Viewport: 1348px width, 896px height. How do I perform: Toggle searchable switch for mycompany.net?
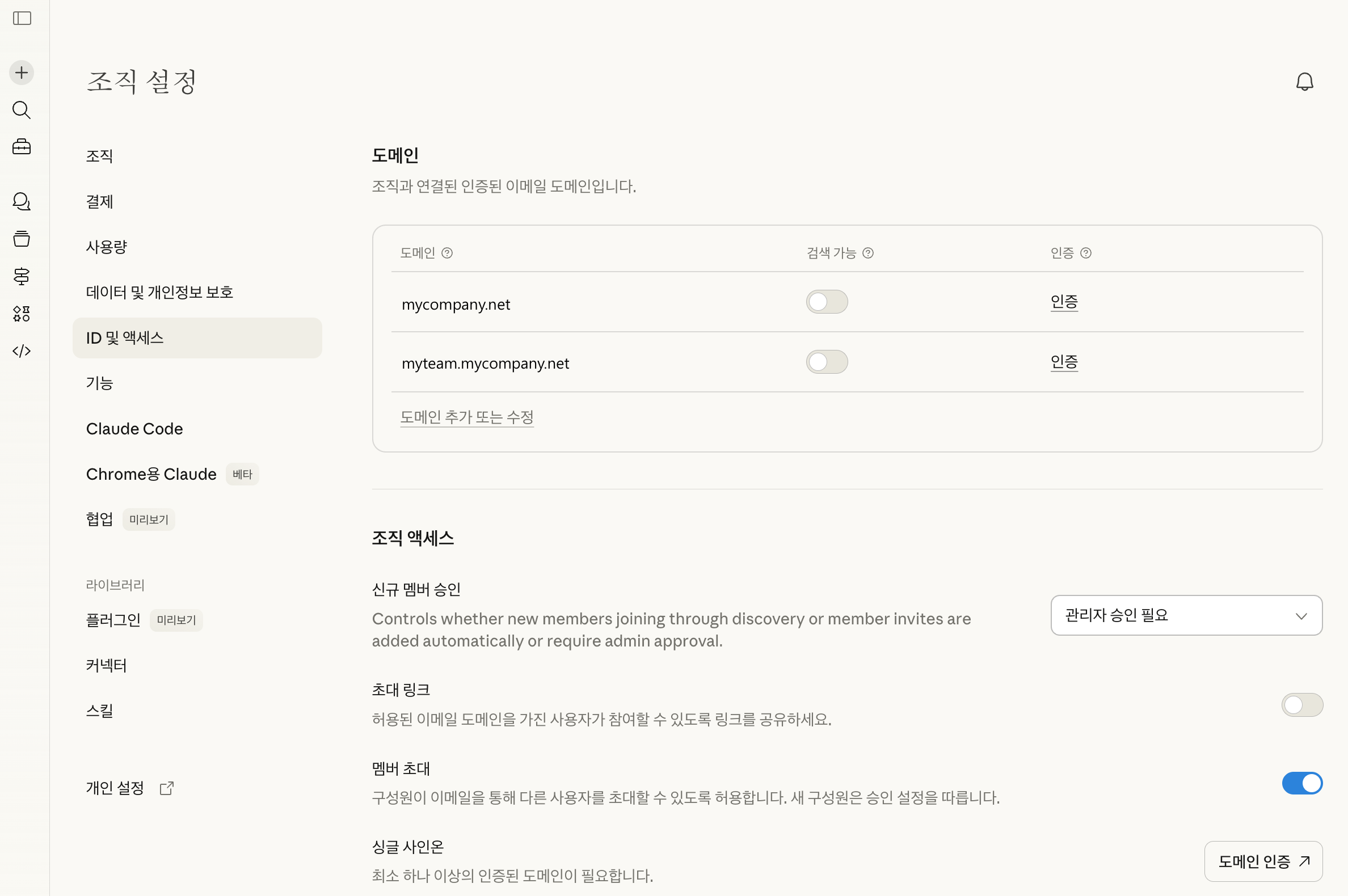[x=827, y=302]
